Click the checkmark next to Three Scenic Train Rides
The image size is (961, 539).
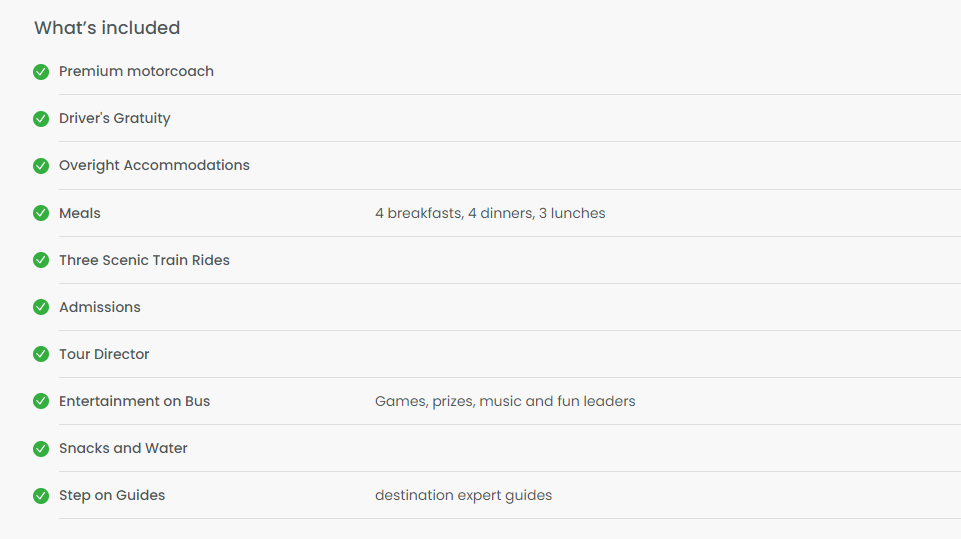(x=41, y=260)
